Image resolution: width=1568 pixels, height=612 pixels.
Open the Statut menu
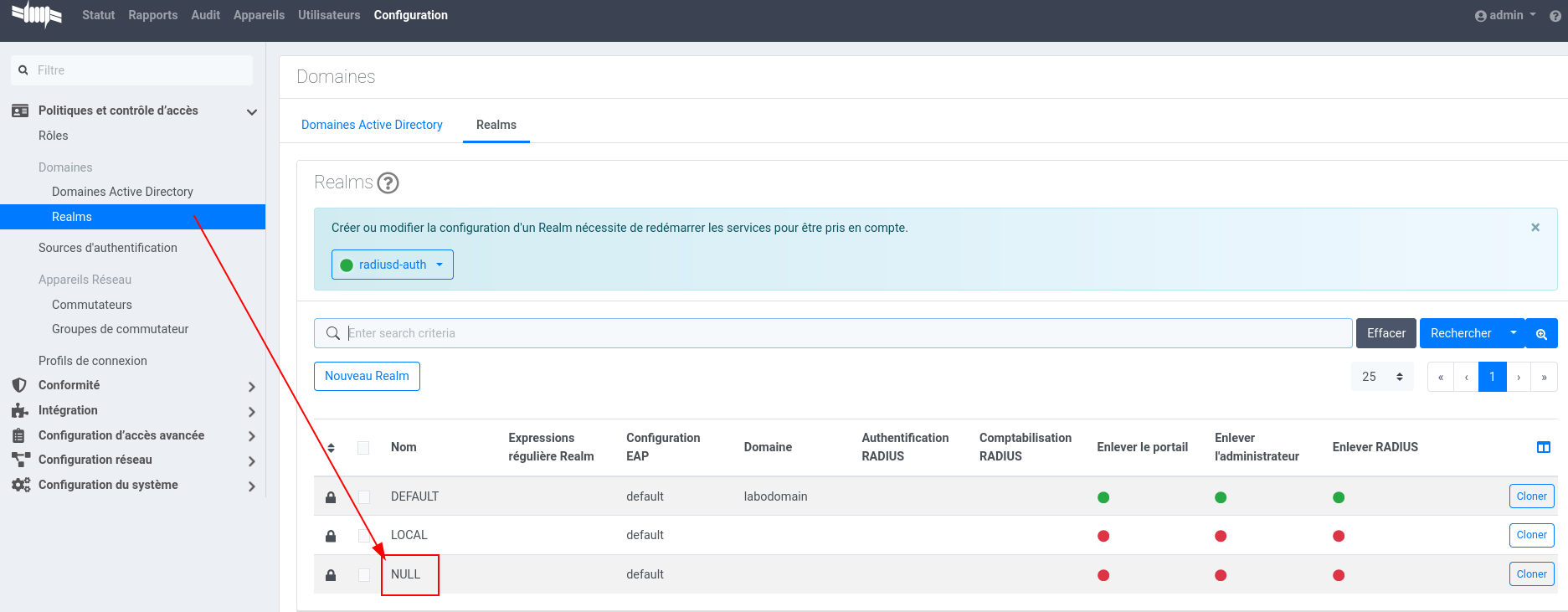pos(98,15)
